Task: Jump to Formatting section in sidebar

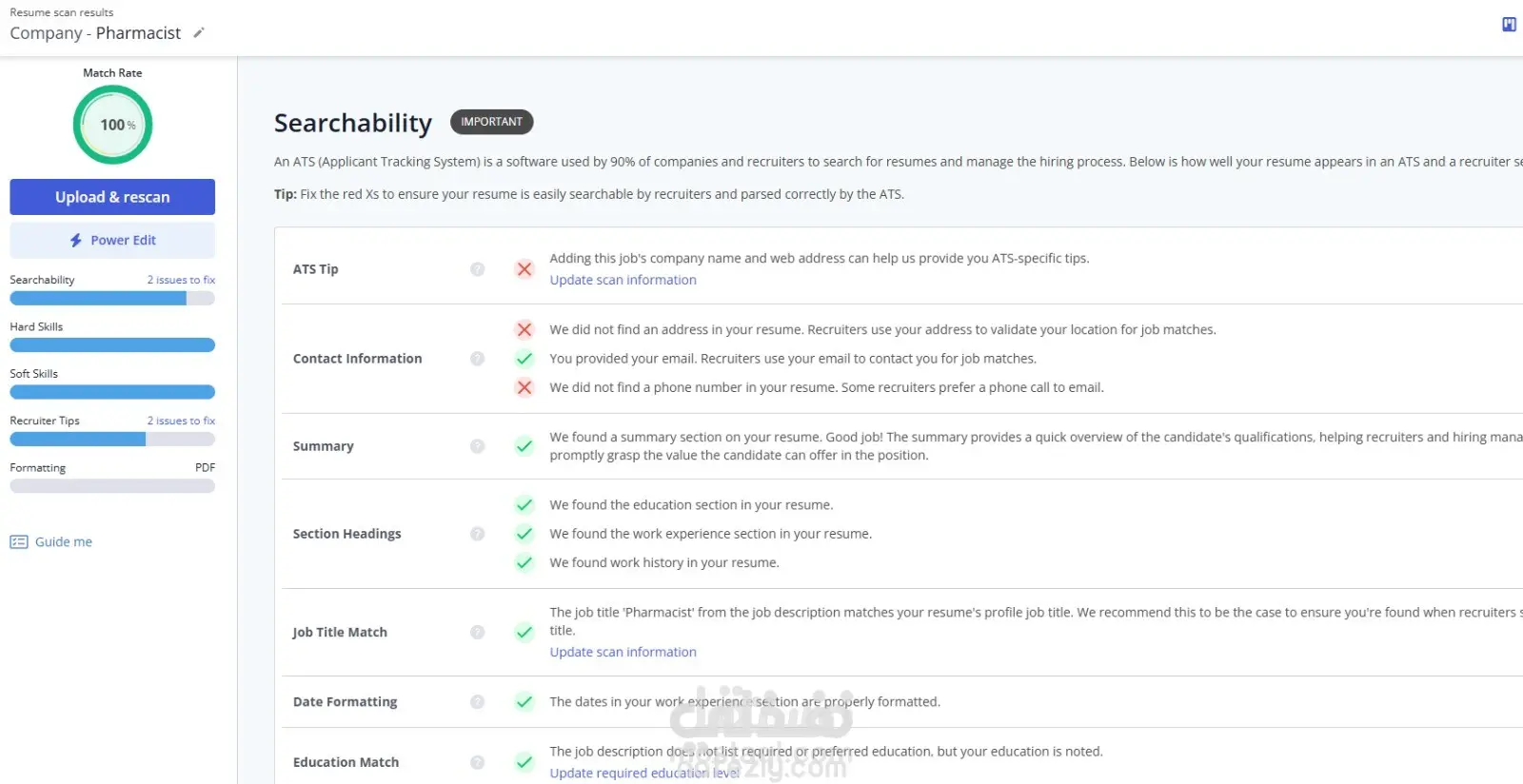Action: 38,468
